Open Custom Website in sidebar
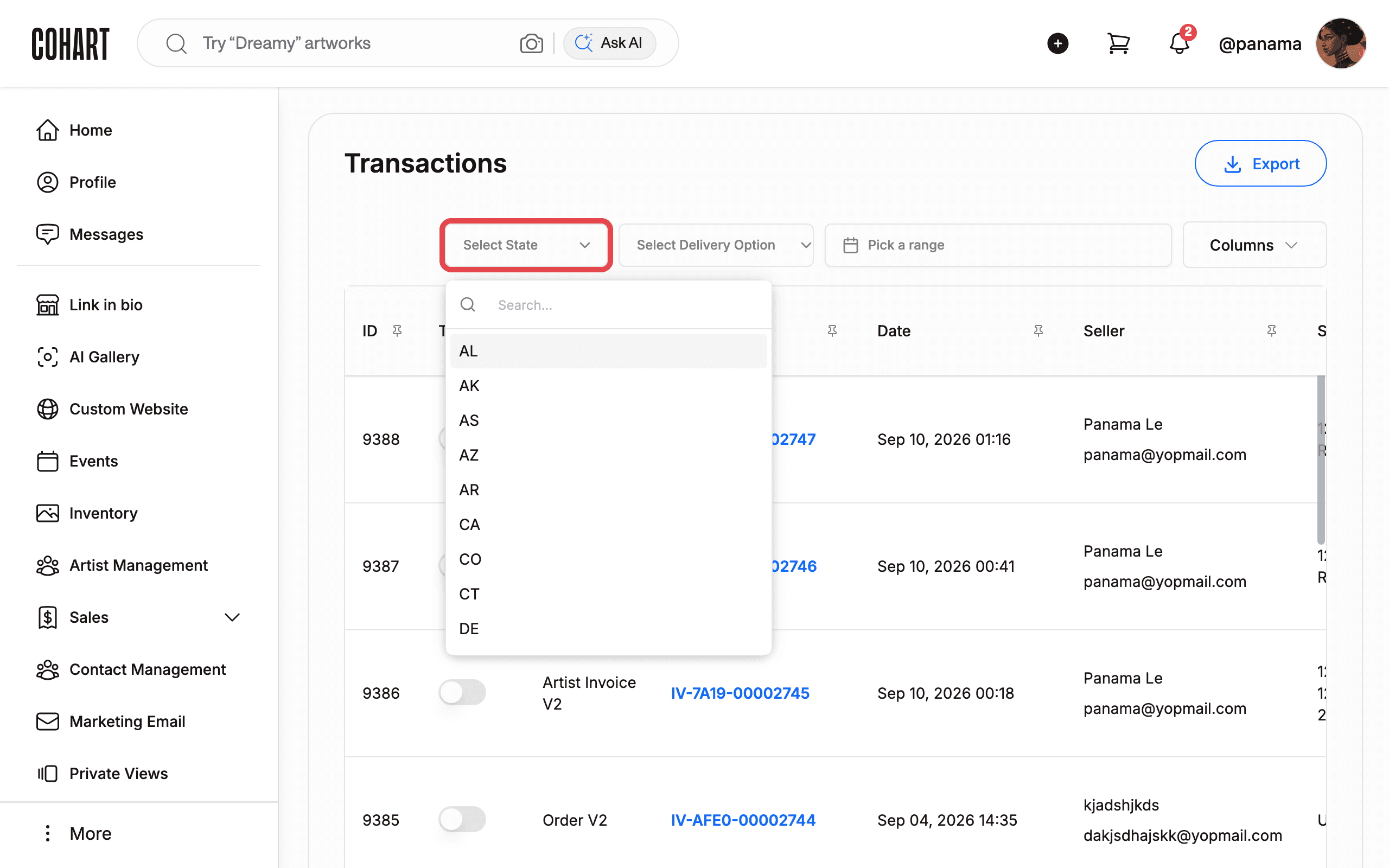 click(129, 409)
